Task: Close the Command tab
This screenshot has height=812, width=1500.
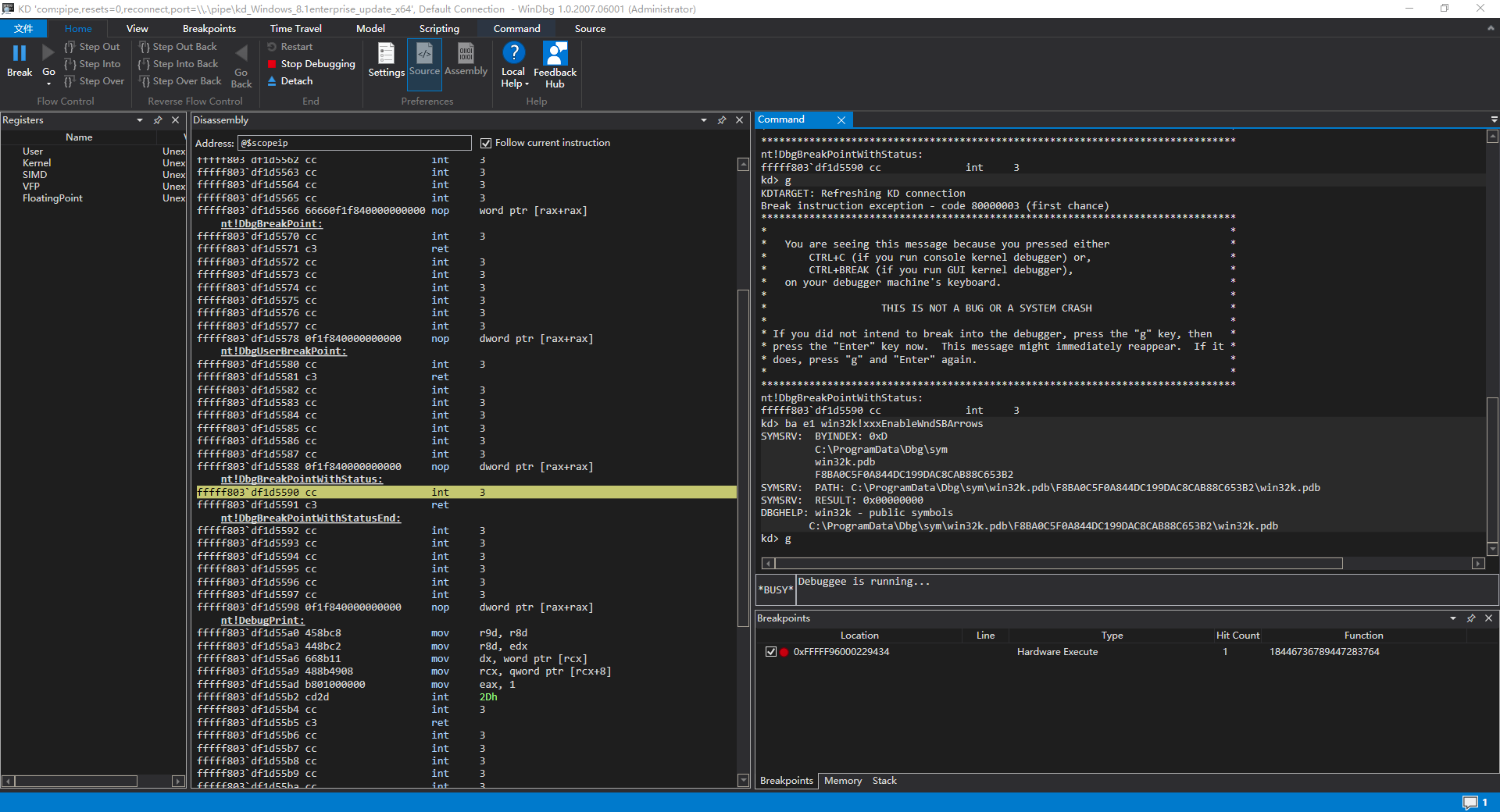Action: click(x=841, y=120)
